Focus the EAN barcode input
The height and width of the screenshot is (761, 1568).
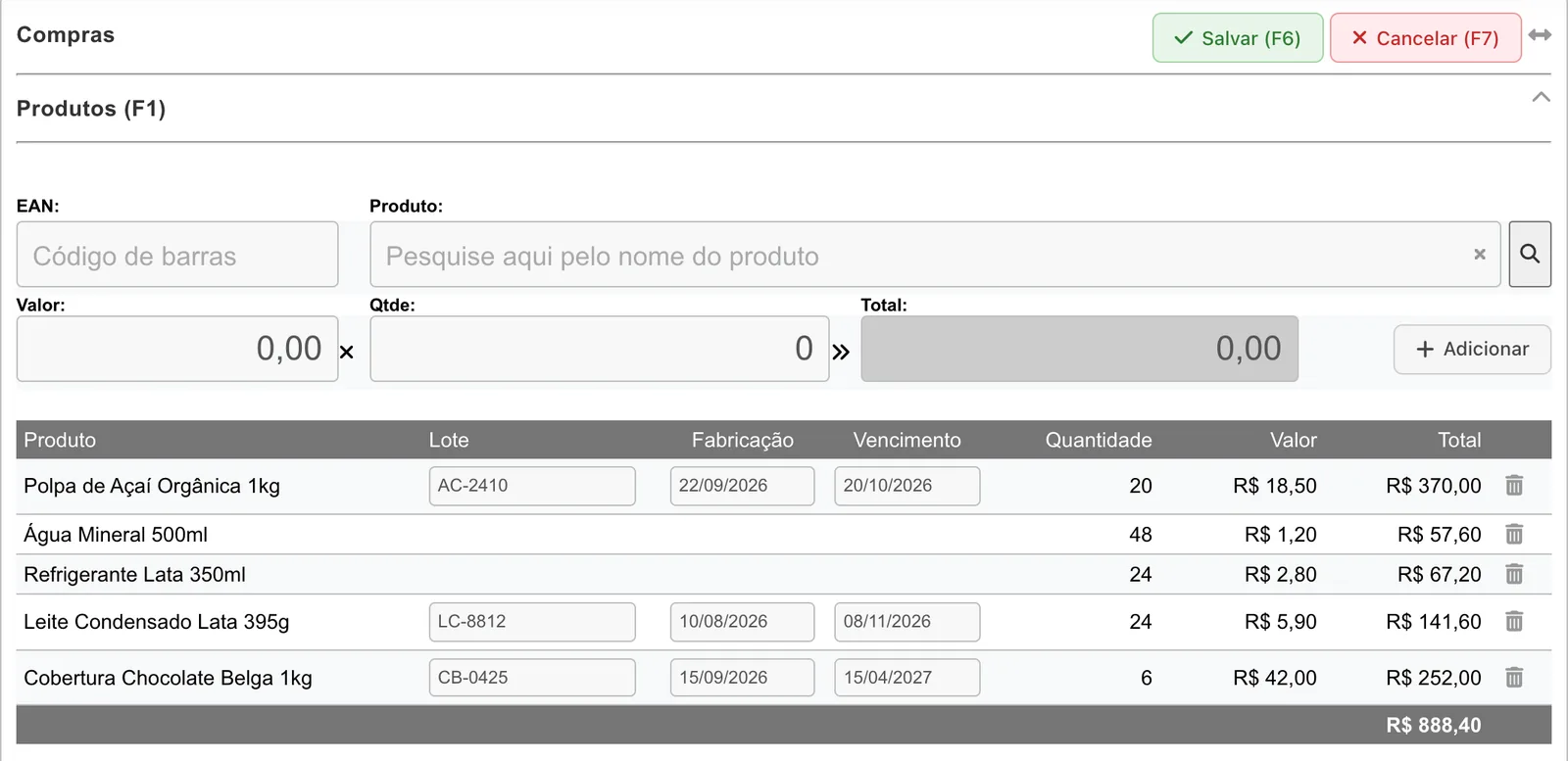coord(177,255)
